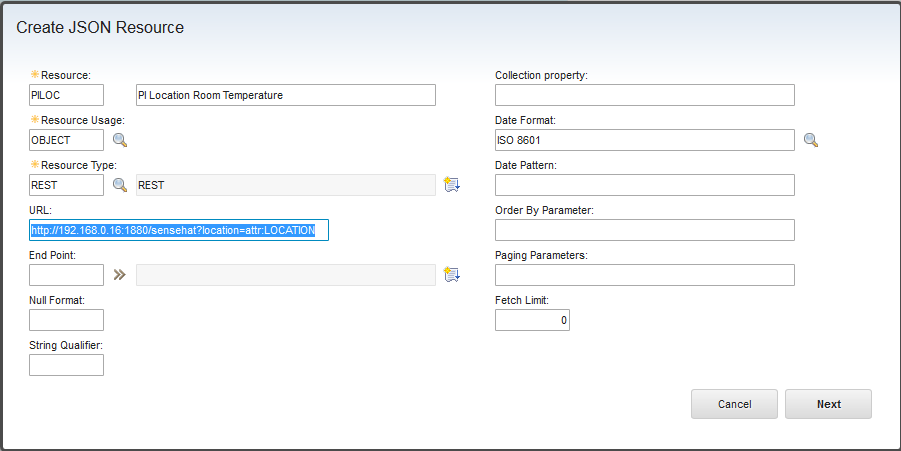Click the Date Format field showing ISO 8601
The width and height of the screenshot is (901, 451).
644,140
